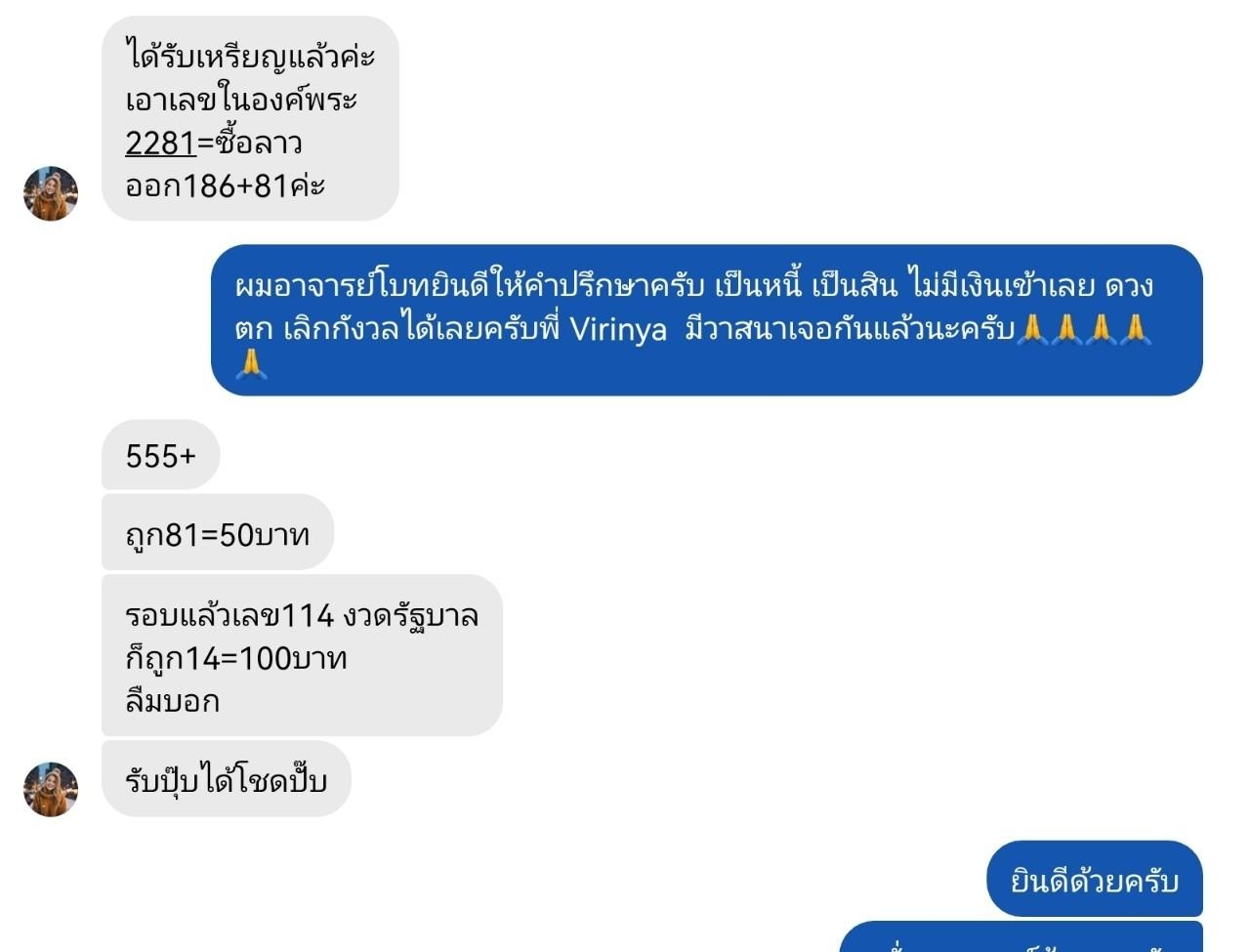The image size is (1250, 952).
Task: Open the underlined 2281 number link
Action: click(x=161, y=144)
